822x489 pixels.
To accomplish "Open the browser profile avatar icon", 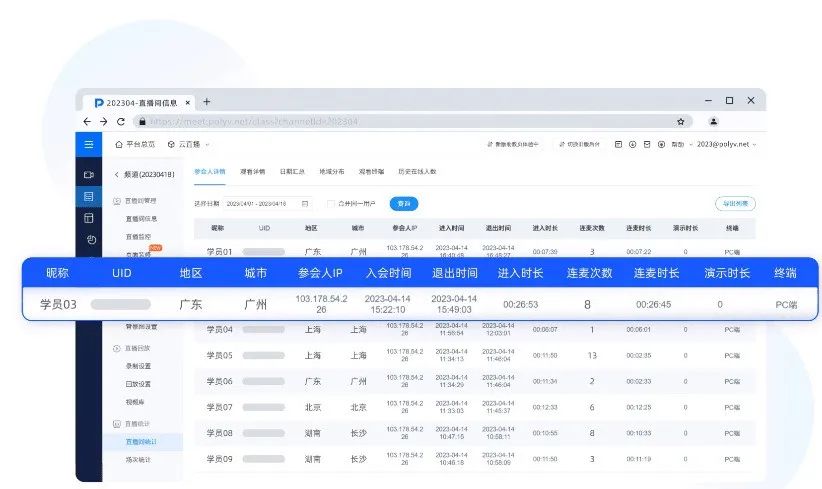I will (714, 121).
